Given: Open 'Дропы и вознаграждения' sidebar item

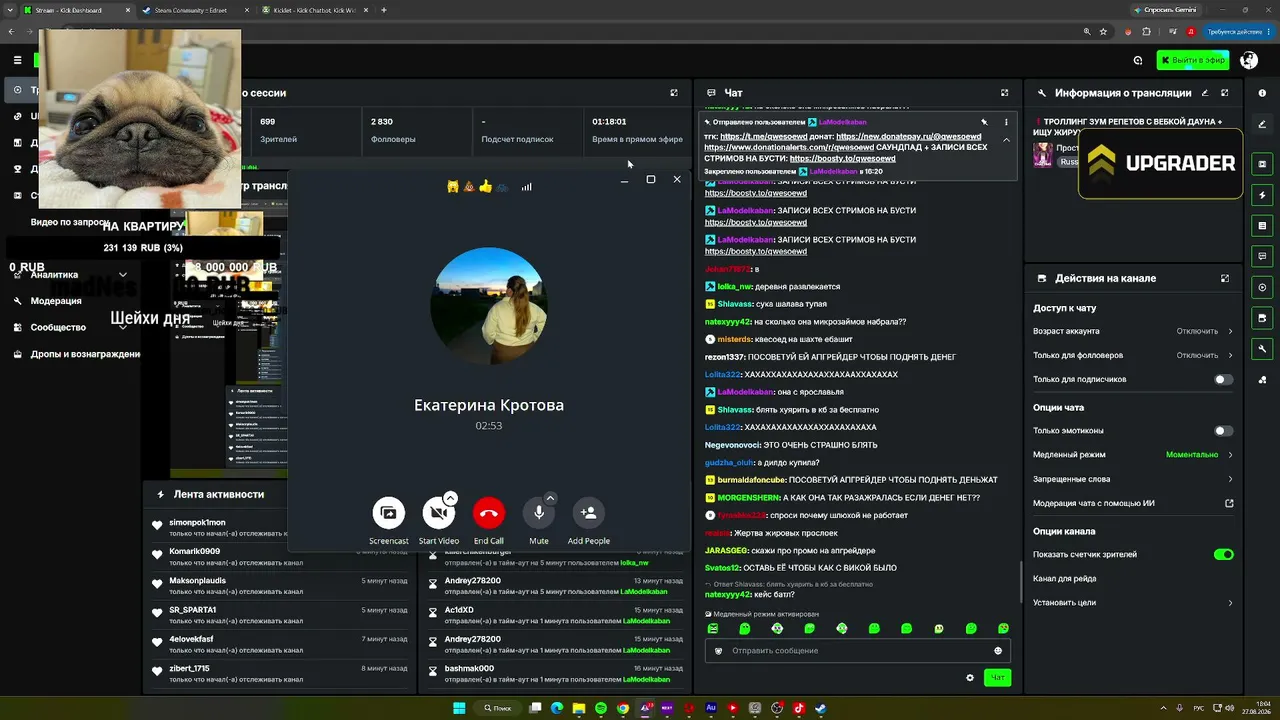Looking at the screenshot, I should [76, 354].
